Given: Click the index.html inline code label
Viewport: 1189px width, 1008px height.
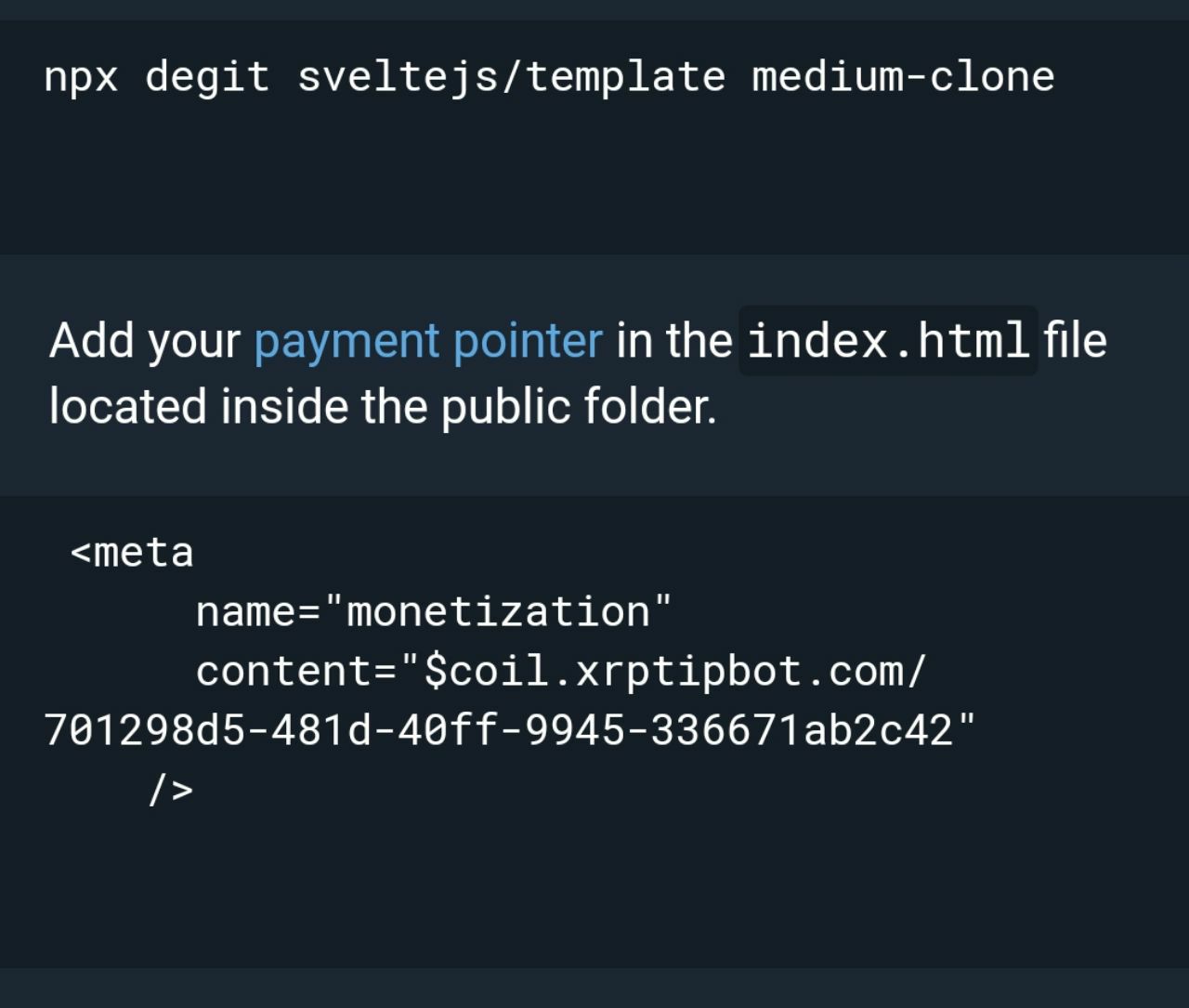Looking at the screenshot, I should click(888, 340).
